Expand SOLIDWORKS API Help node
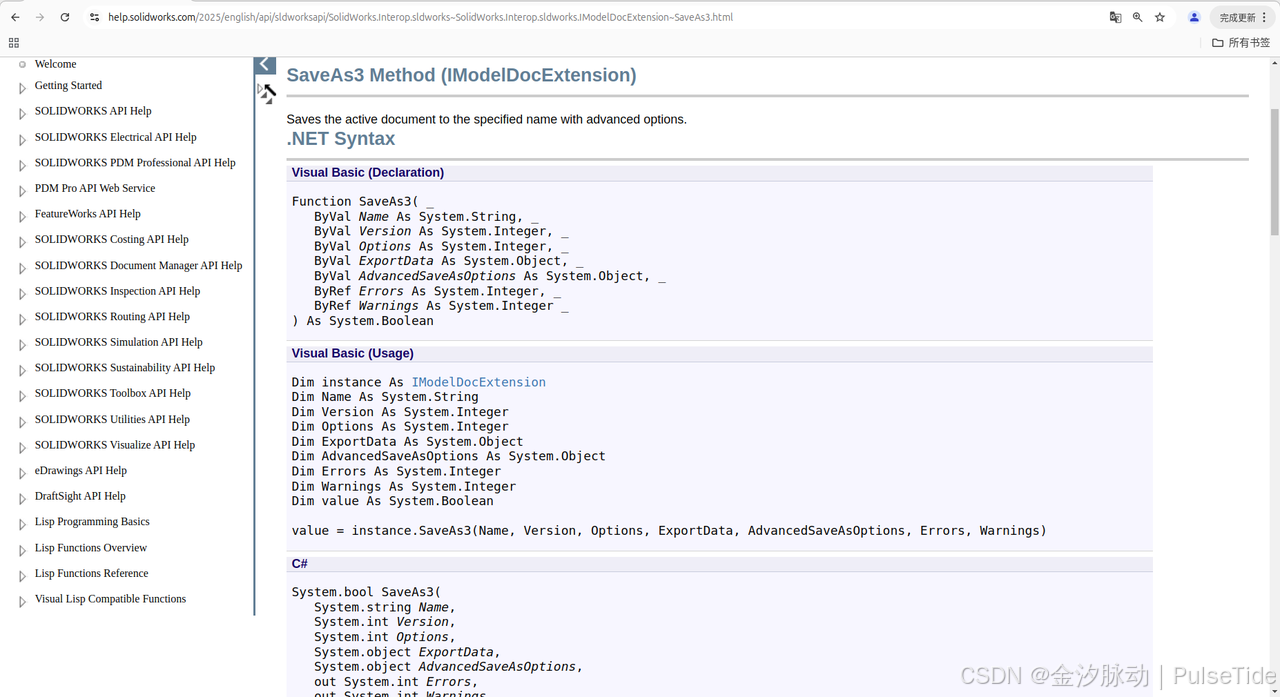The width and height of the screenshot is (1280, 697). [x=22, y=114]
